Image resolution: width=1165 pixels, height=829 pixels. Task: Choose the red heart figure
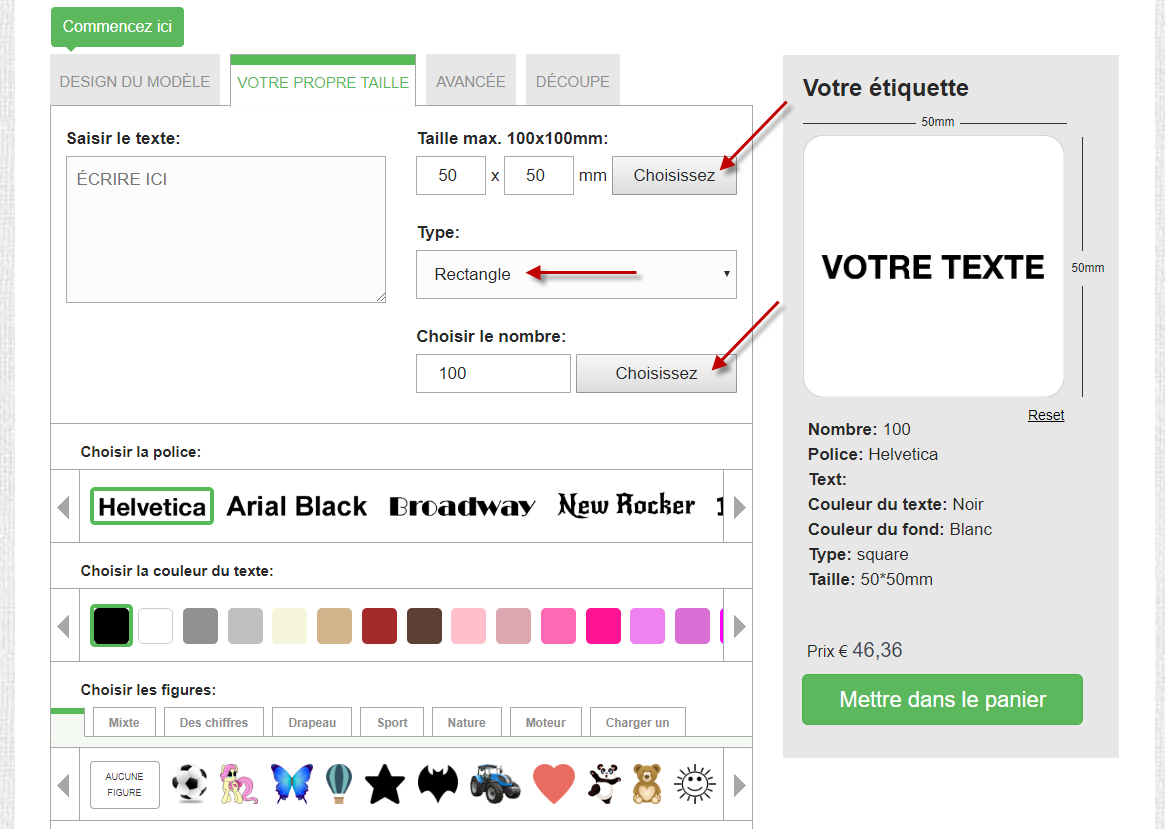(554, 784)
